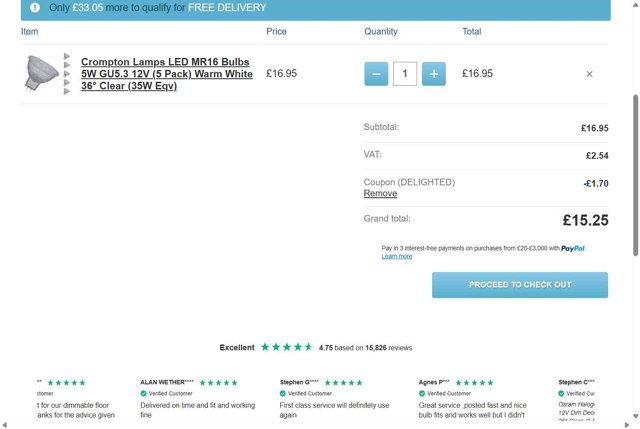Click reviewer name Agnes P
Viewport: 640px width, 429px height.
(434, 382)
